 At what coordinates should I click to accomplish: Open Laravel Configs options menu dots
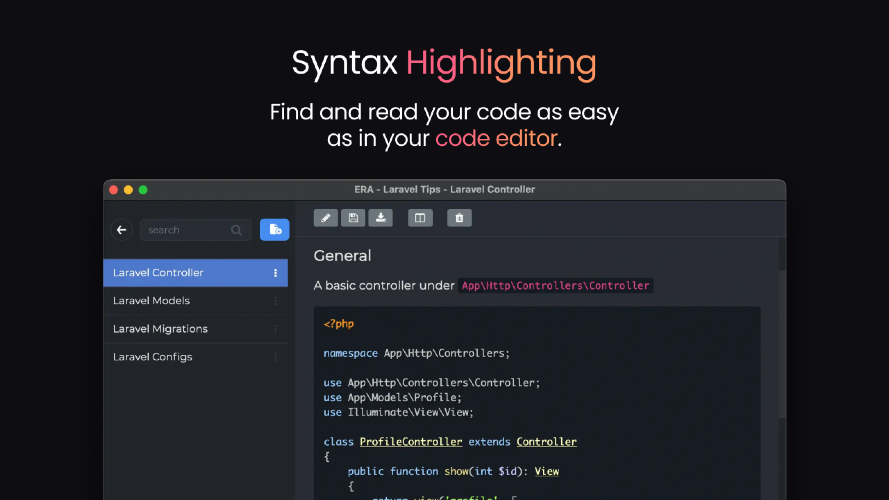click(x=276, y=357)
